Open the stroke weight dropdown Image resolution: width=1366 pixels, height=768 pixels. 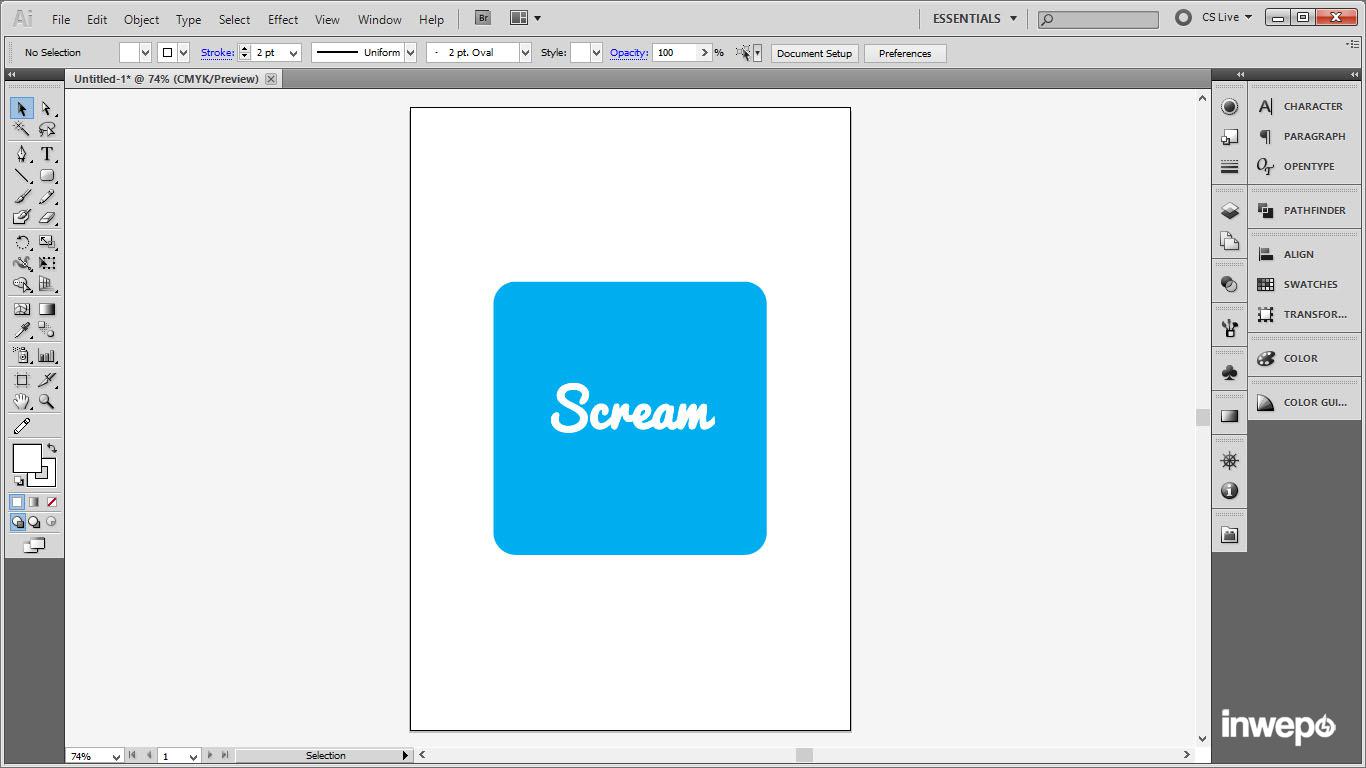pyautogui.click(x=293, y=53)
